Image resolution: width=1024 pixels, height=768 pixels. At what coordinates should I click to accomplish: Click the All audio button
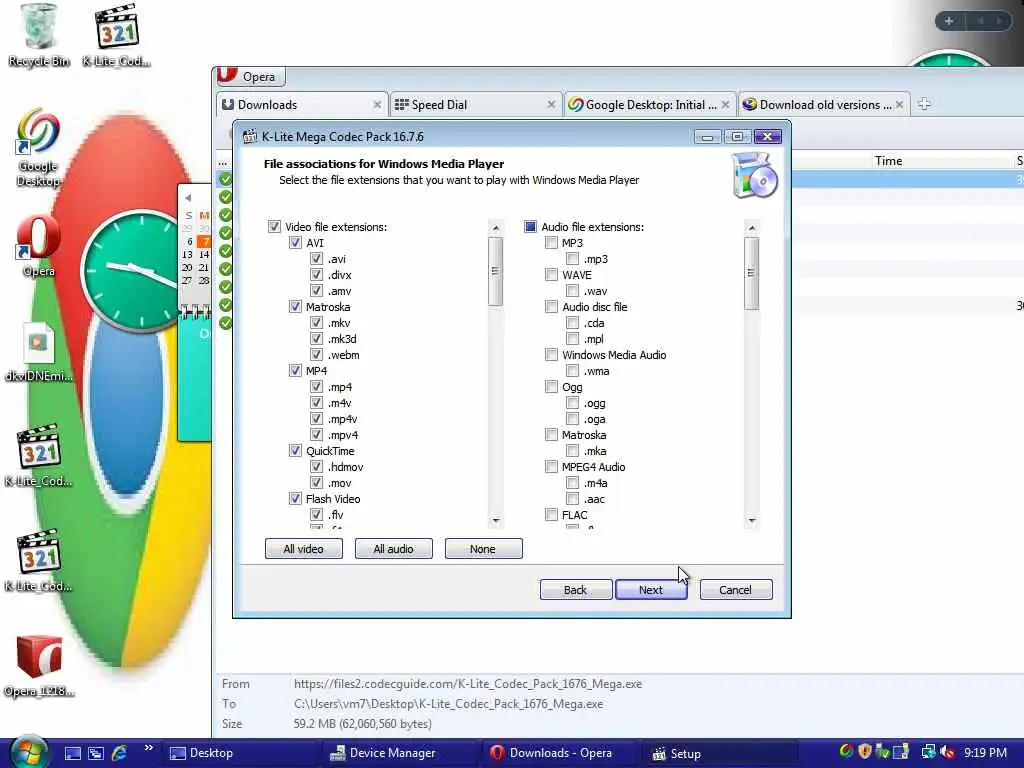click(393, 549)
